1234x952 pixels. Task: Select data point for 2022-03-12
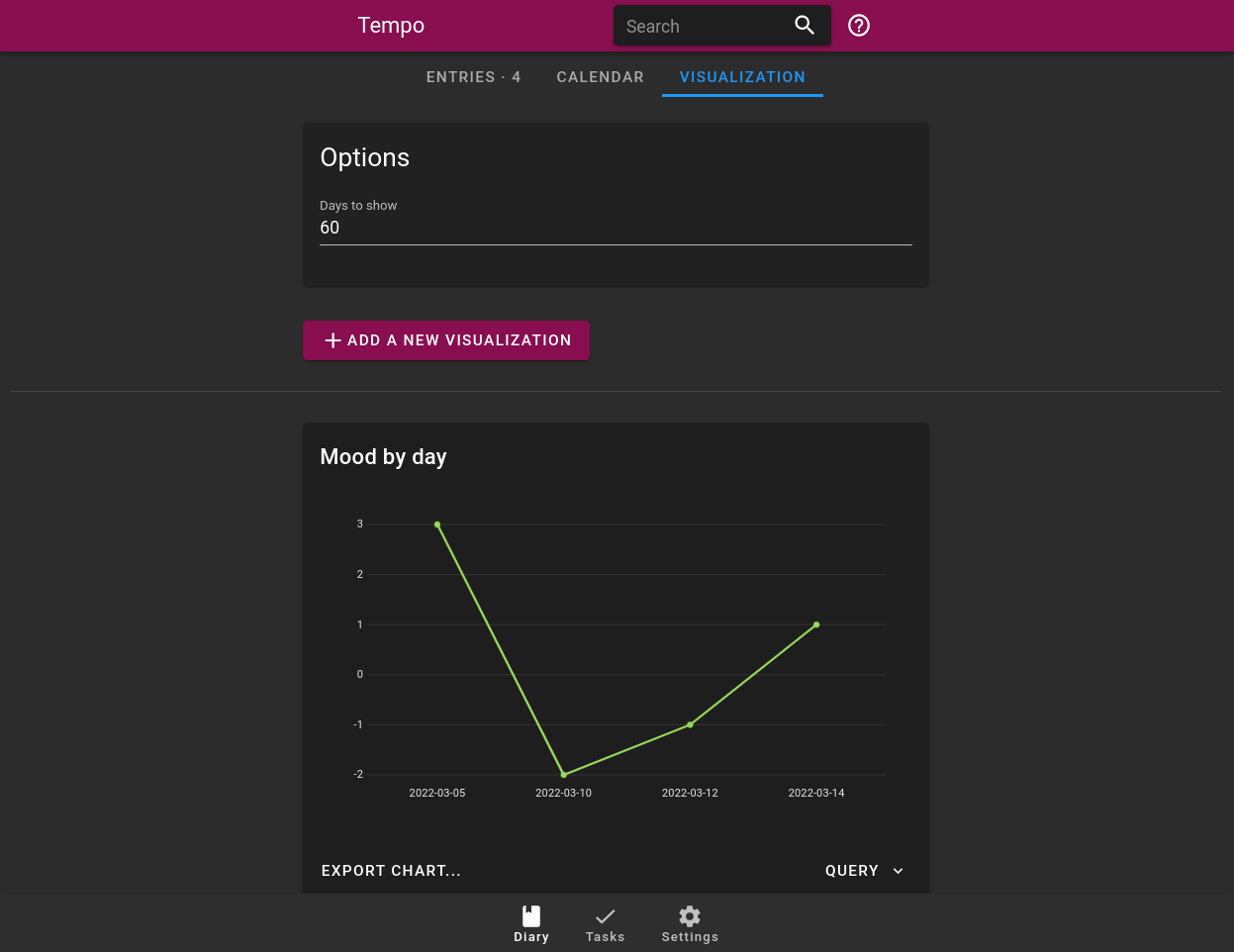point(690,724)
